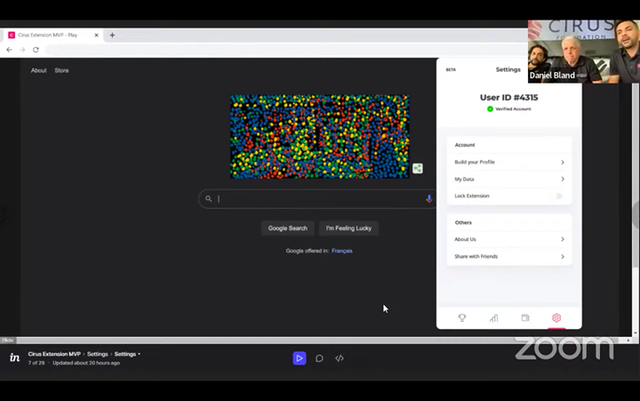Click the microphone voice search icon
The height and width of the screenshot is (401, 640).
point(429,199)
